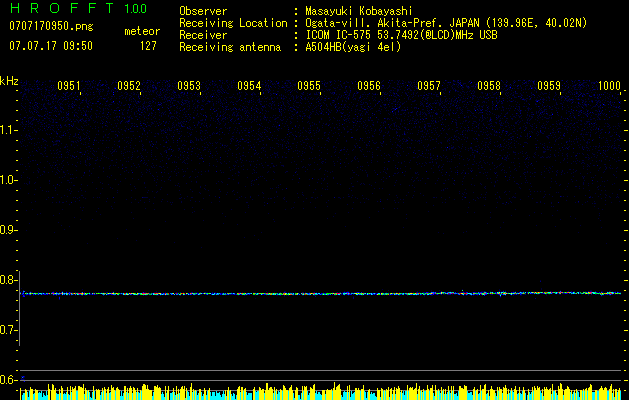
Task: Click the meteor count 127
Action: tap(148, 46)
